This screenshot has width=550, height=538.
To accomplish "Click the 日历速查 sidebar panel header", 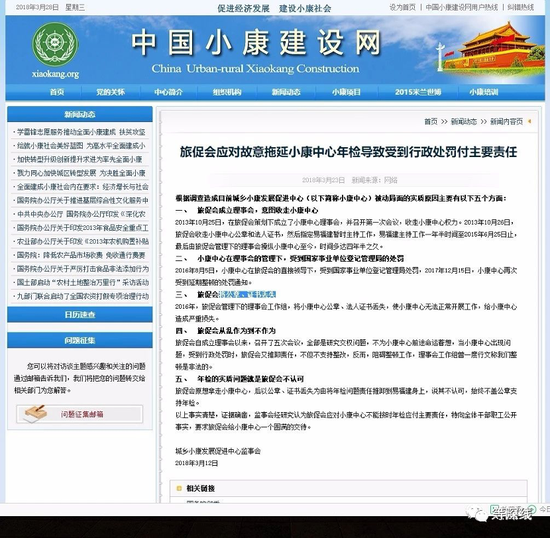I will [x=80, y=315].
